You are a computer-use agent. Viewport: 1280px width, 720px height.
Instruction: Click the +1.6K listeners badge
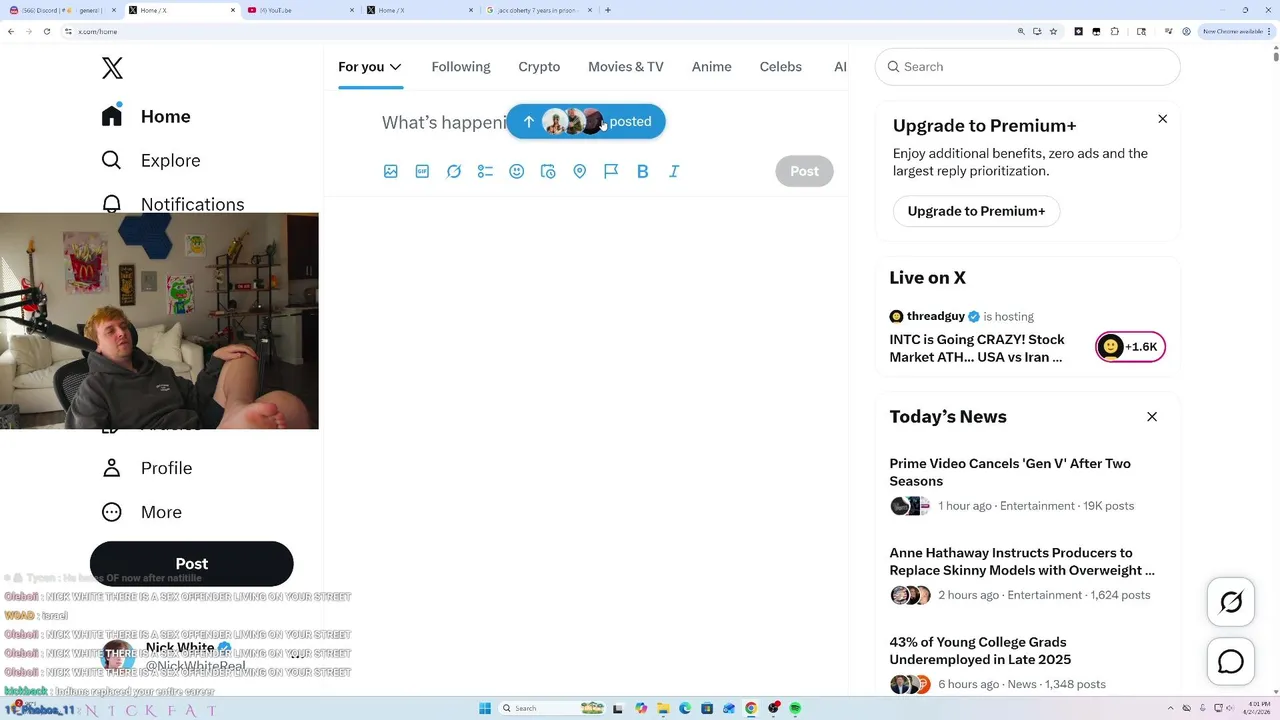[x=1130, y=347]
